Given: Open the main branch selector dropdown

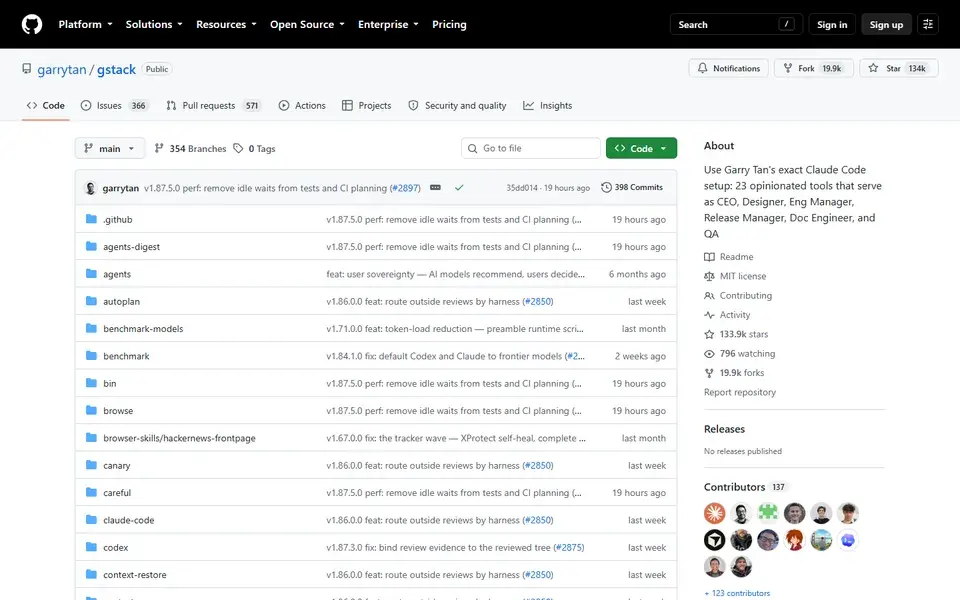Looking at the screenshot, I should tap(110, 148).
